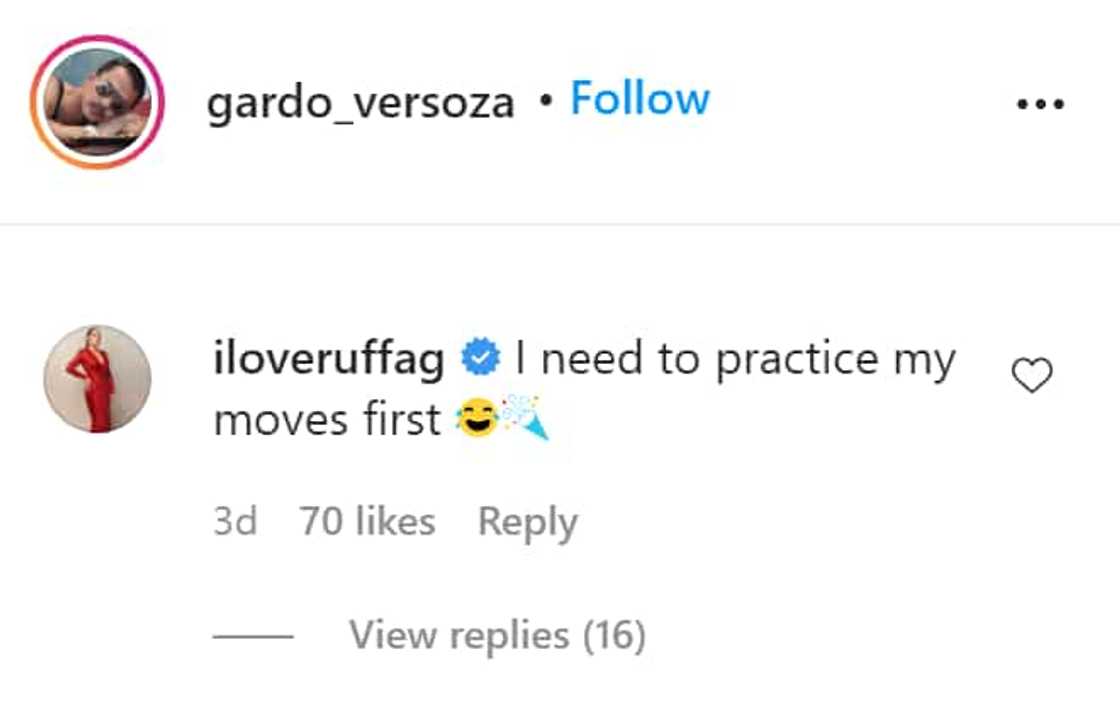1120x714 pixels.
Task: Open the three-dot more options menu
Action: [1040, 103]
